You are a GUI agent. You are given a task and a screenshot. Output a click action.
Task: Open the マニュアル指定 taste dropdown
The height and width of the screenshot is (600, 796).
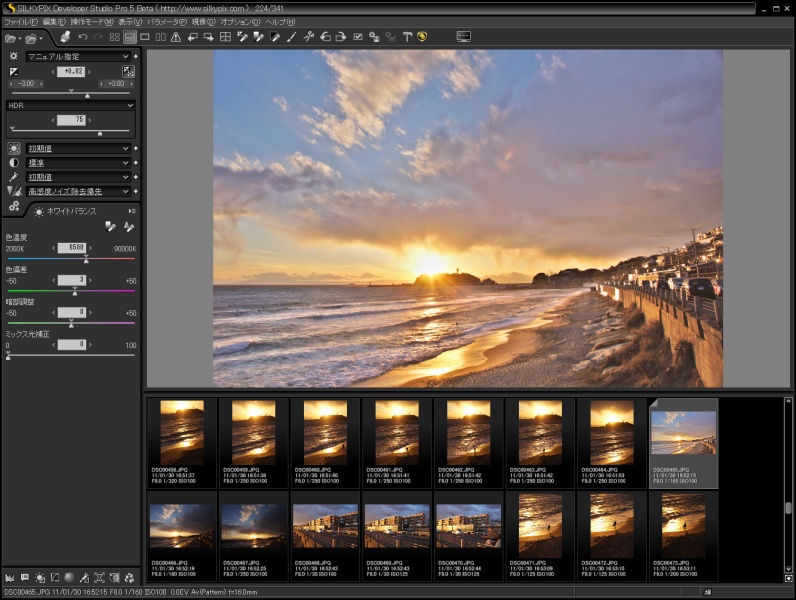[x=78, y=56]
